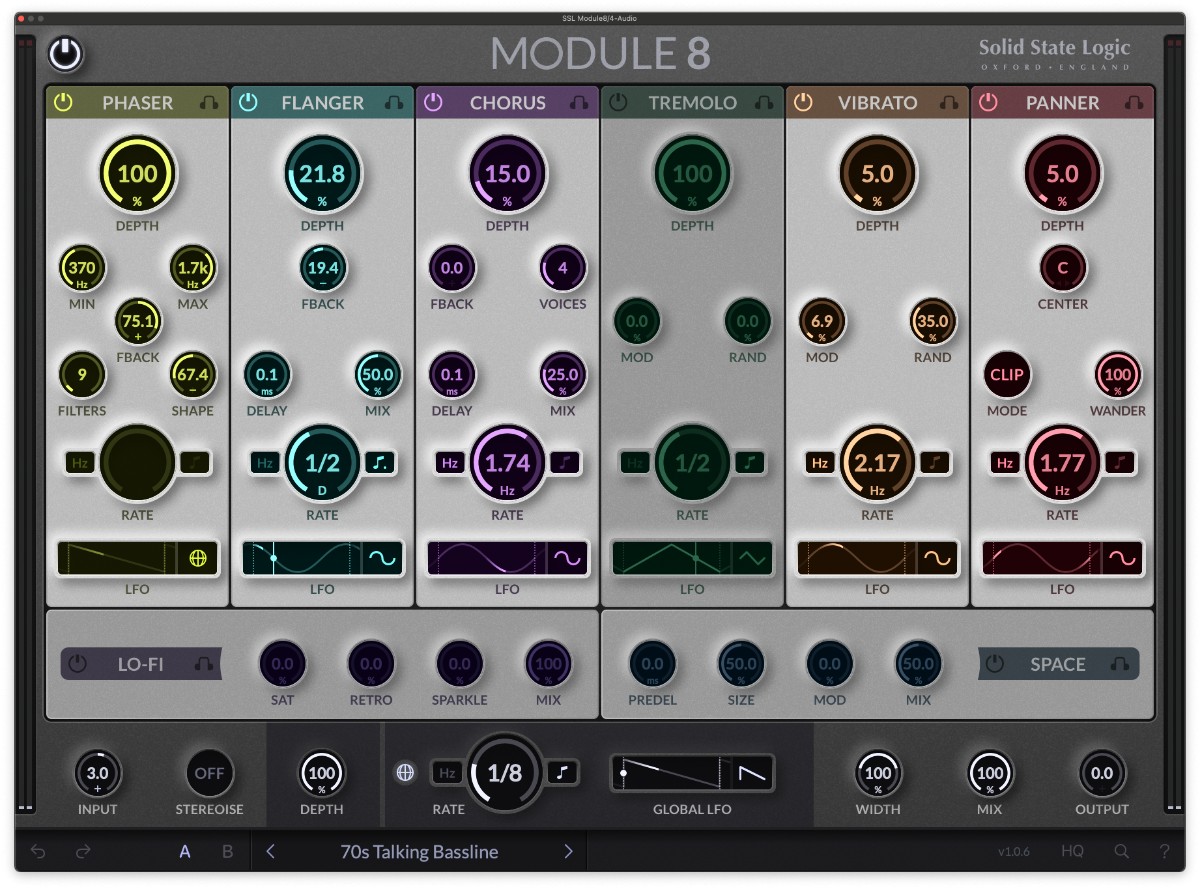1200x889 pixels.
Task: Click the magnifier icon at the bottom right
Action: pyautogui.click(x=1122, y=851)
